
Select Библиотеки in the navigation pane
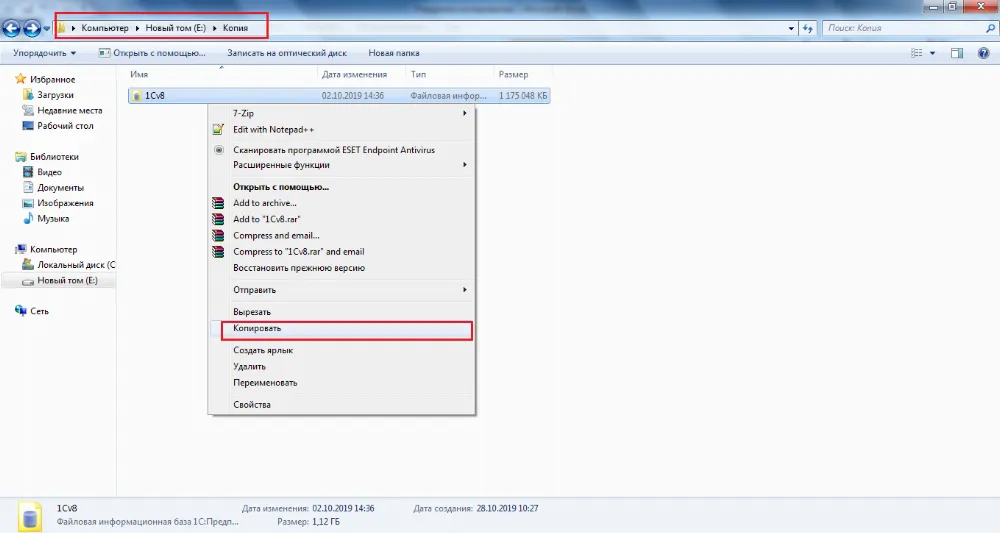pos(54,156)
